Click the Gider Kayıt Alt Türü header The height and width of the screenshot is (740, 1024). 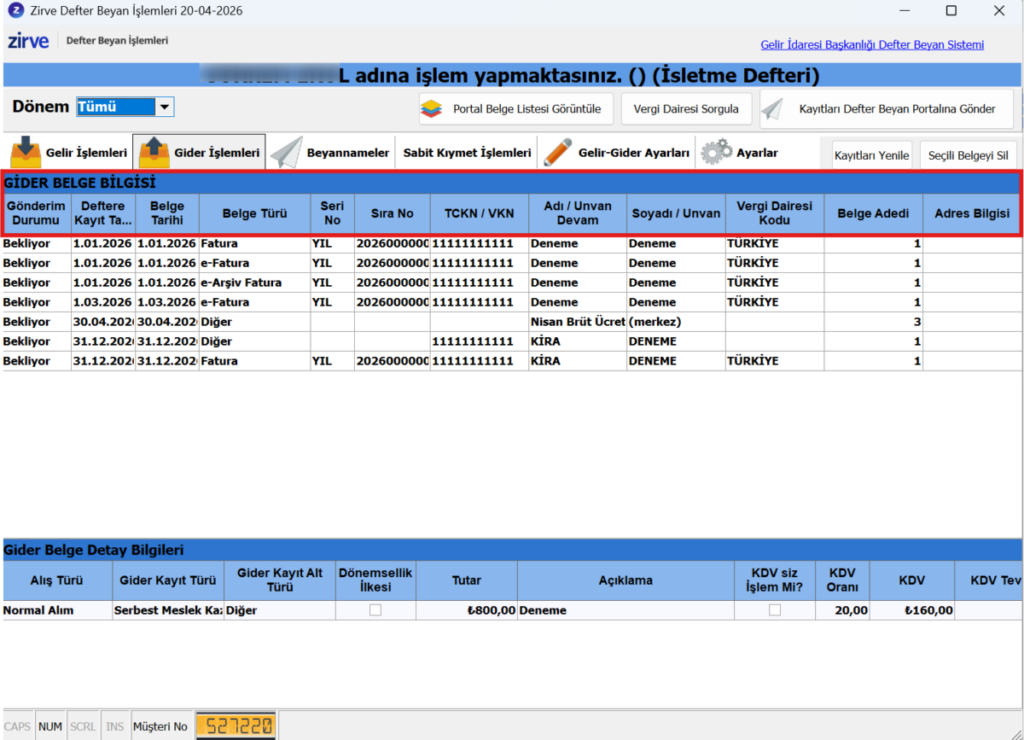(280, 580)
